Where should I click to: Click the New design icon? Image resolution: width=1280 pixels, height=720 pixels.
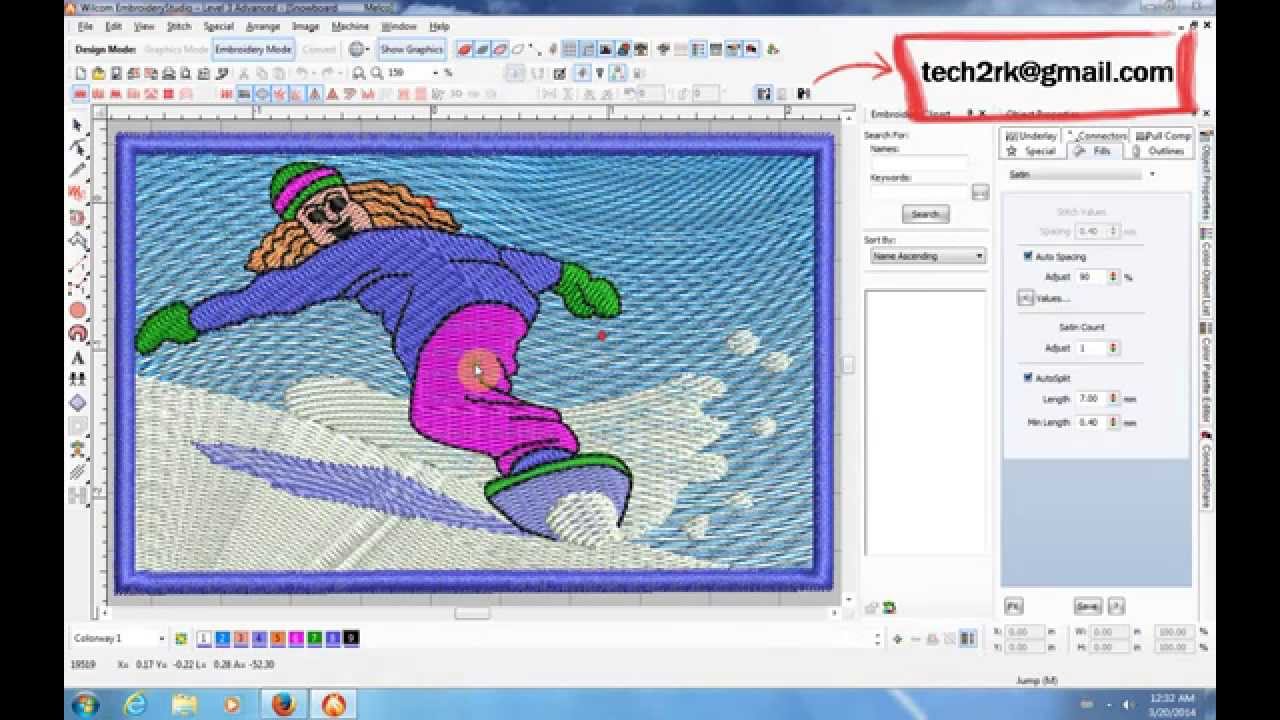click(x=81, y=73)
